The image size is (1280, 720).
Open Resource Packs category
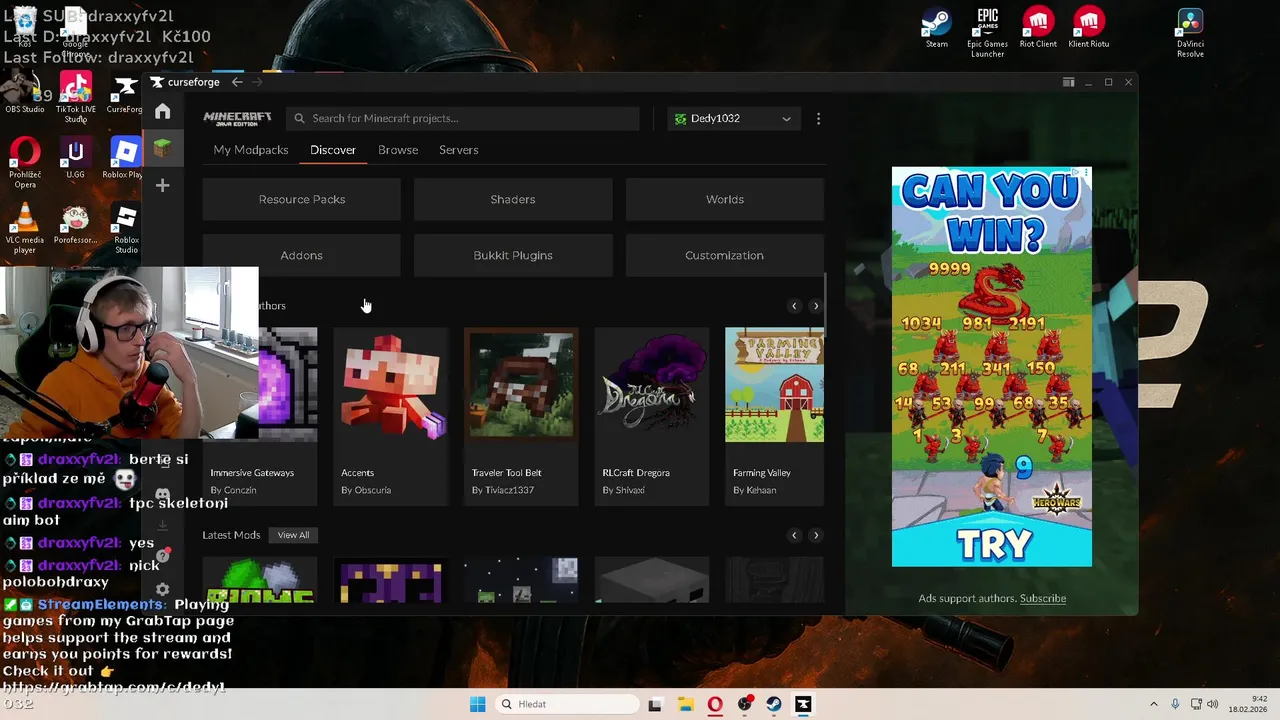point(302,199)
